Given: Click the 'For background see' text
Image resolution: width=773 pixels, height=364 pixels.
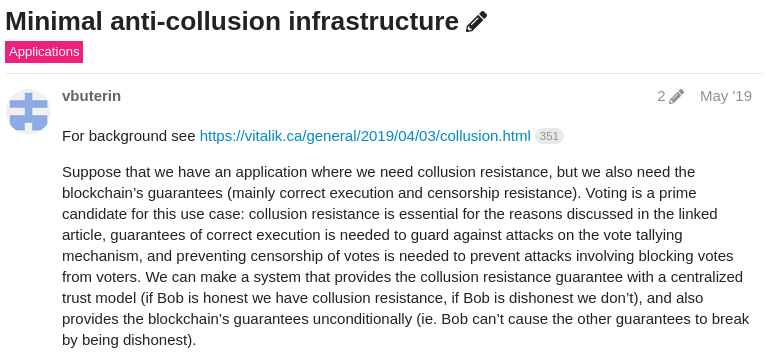Looking at the screenshot, I should [x=129, y=136].
